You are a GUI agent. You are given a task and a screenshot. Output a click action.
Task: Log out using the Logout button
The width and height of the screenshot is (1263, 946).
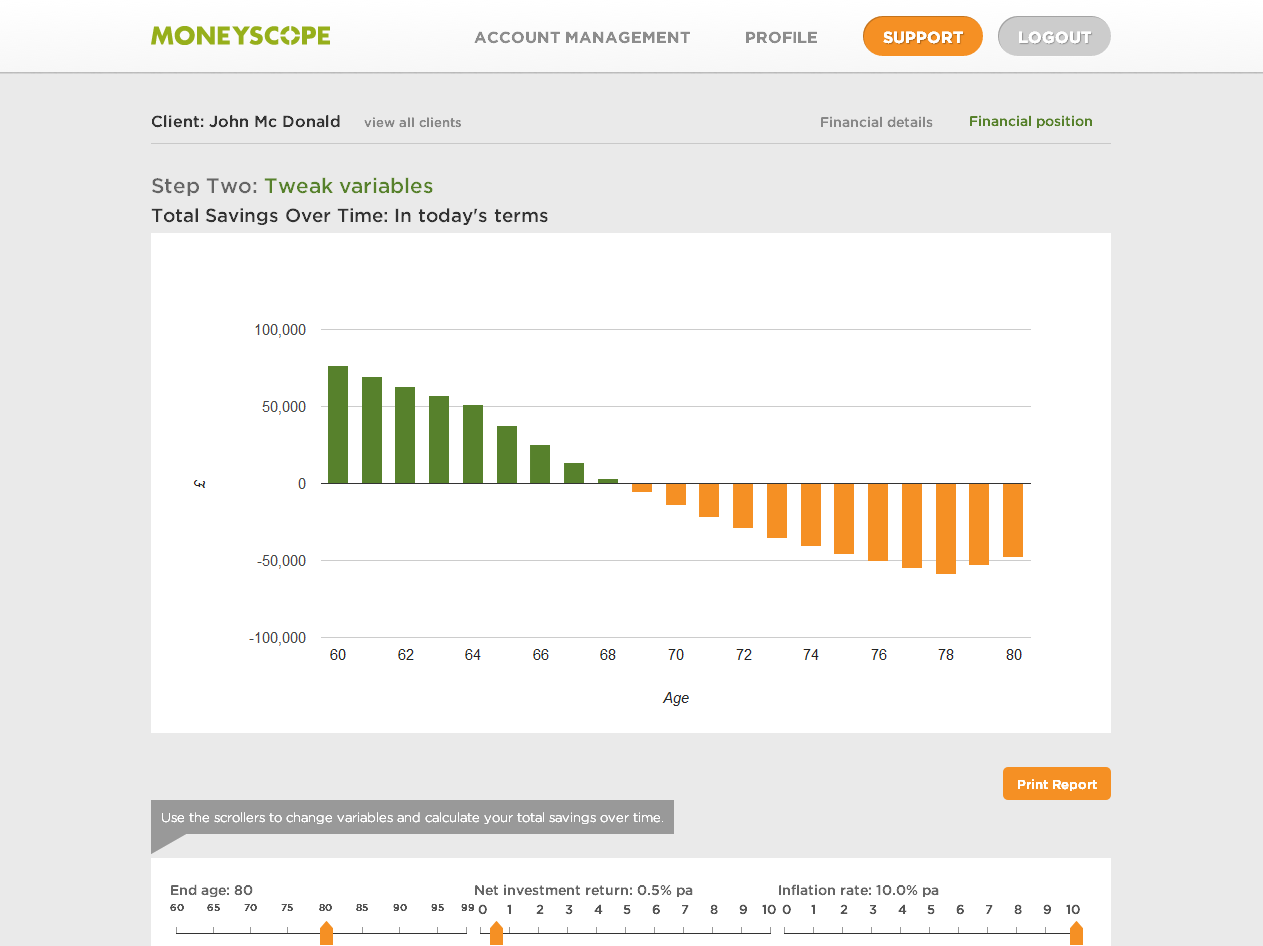click(x=1054, y=37)
